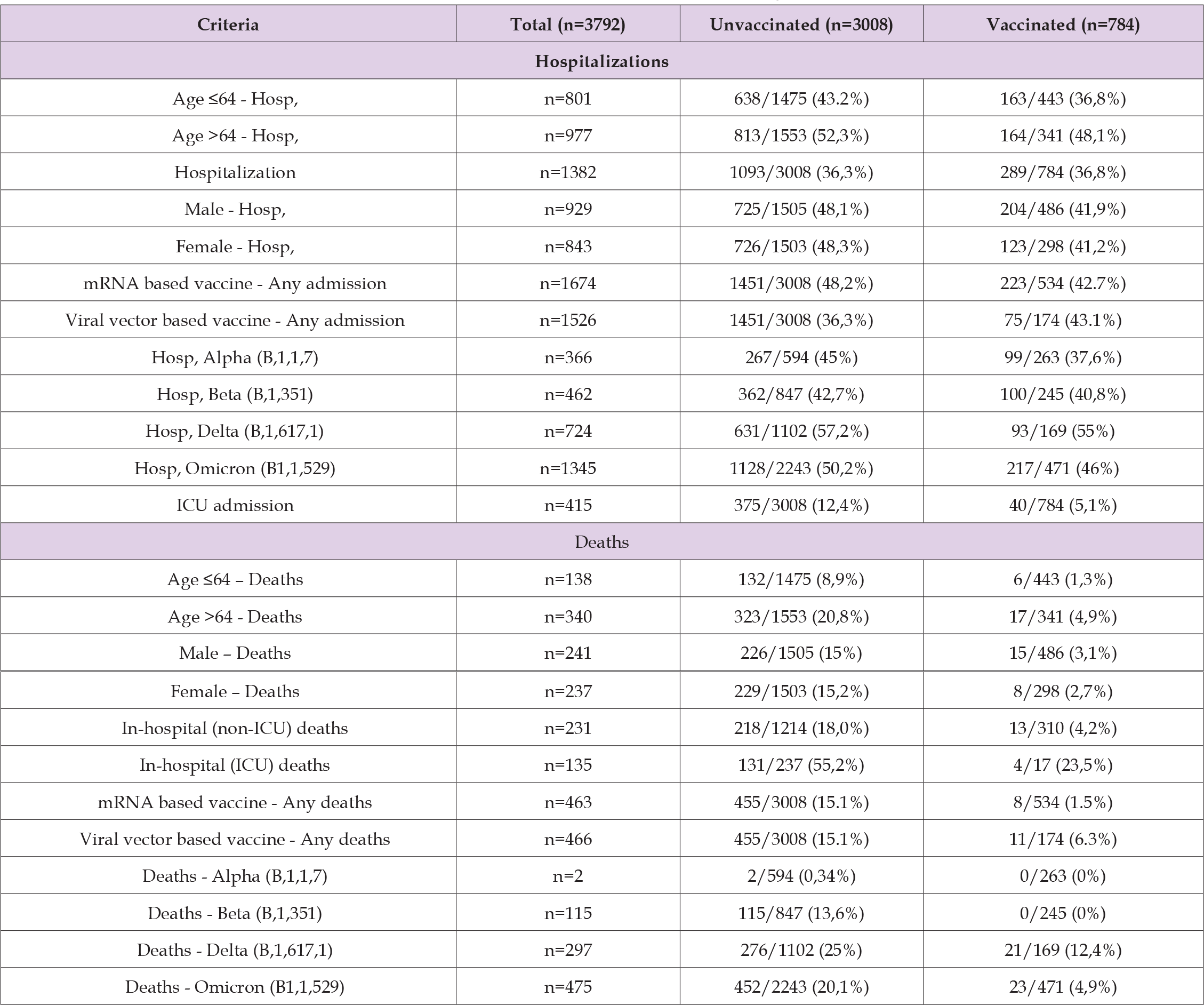Select the value '204/486 (41,9%)'

pos(1063,209)
